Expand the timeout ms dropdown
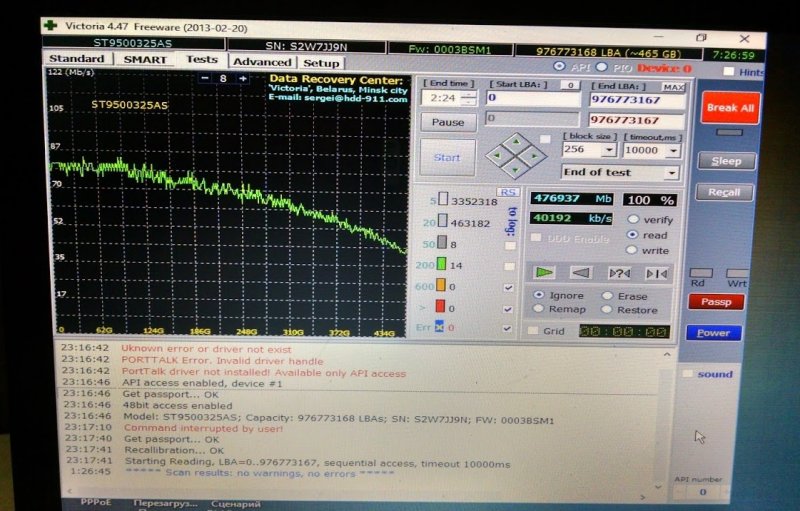The image size is (800, 511). [673, 150]
